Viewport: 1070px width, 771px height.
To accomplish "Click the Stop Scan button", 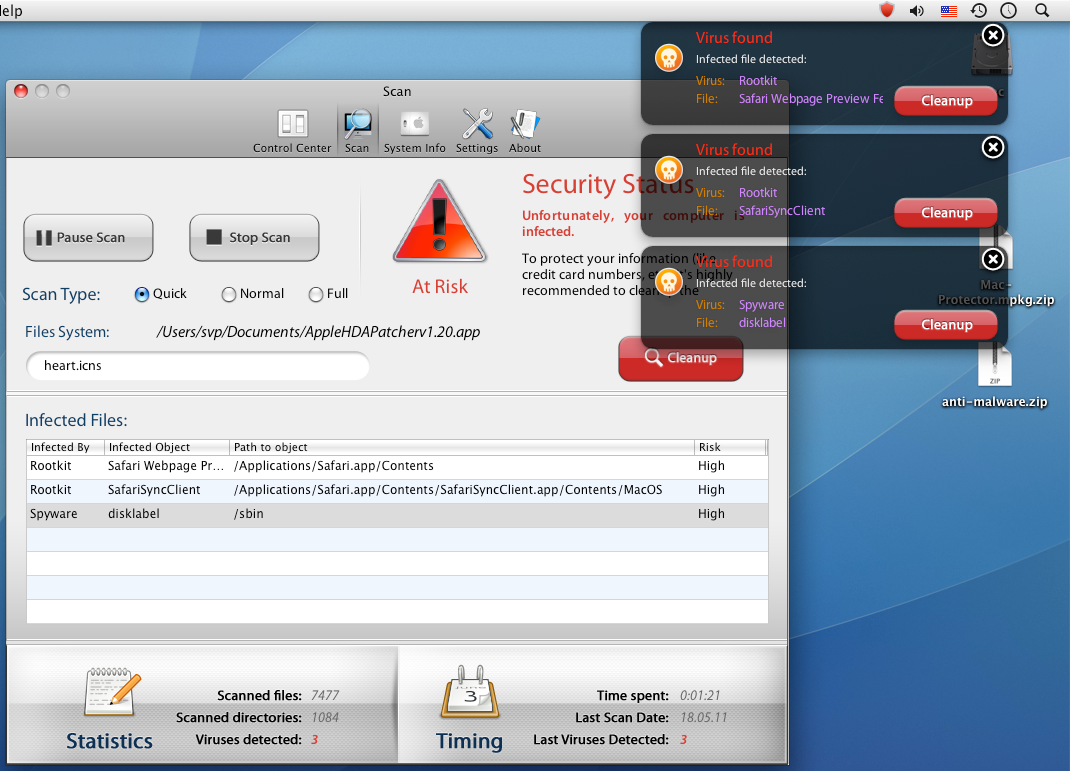I will click(254, 238).
